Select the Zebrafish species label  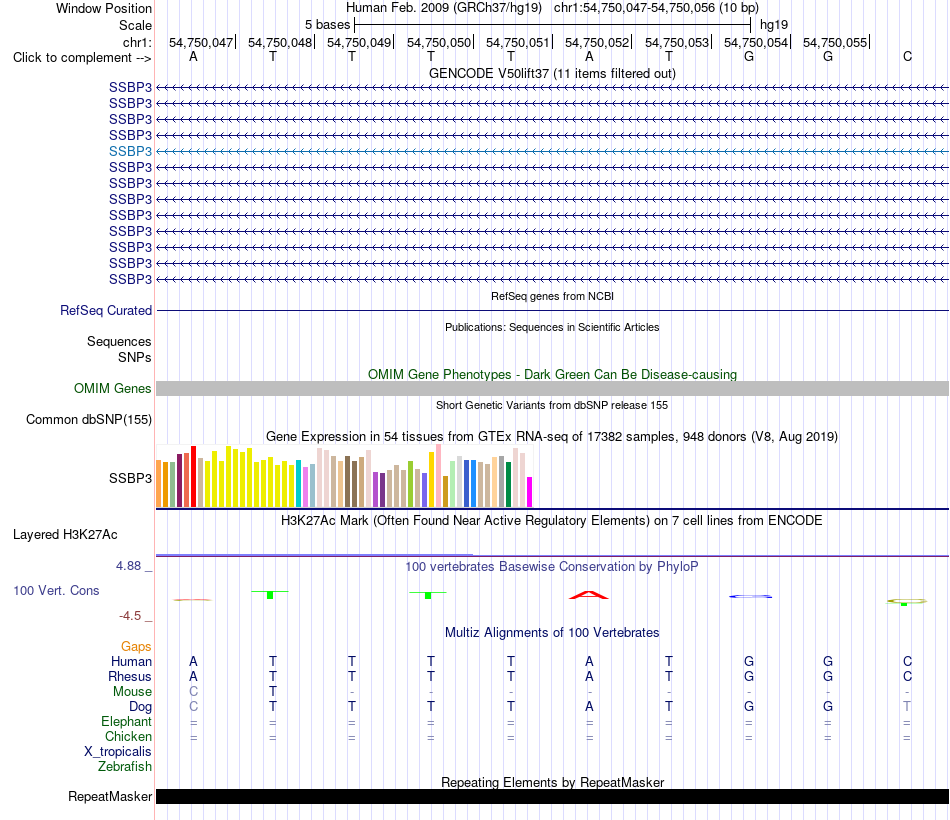click(125, 767)
